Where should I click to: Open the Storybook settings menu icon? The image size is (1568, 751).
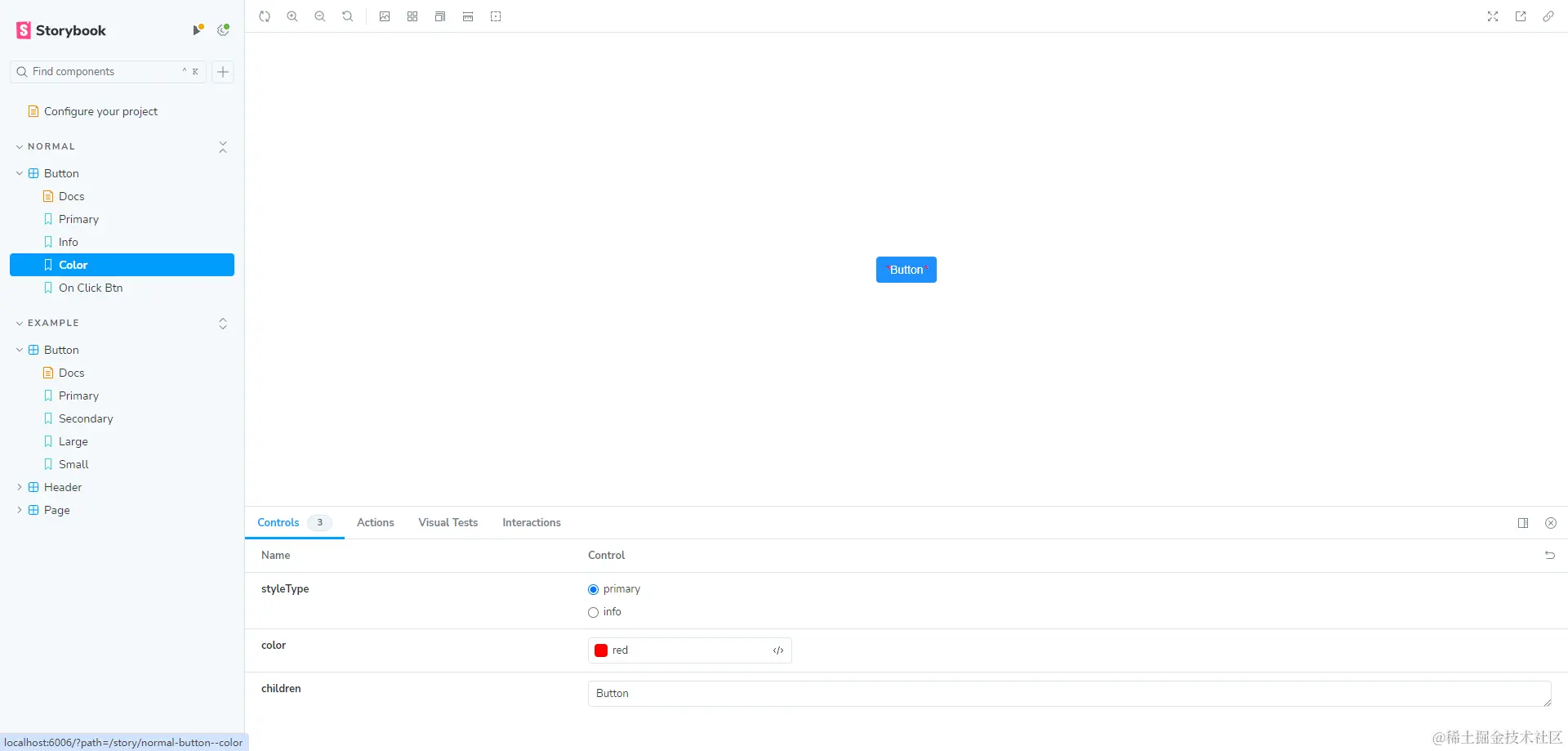(x=223, y=30)
